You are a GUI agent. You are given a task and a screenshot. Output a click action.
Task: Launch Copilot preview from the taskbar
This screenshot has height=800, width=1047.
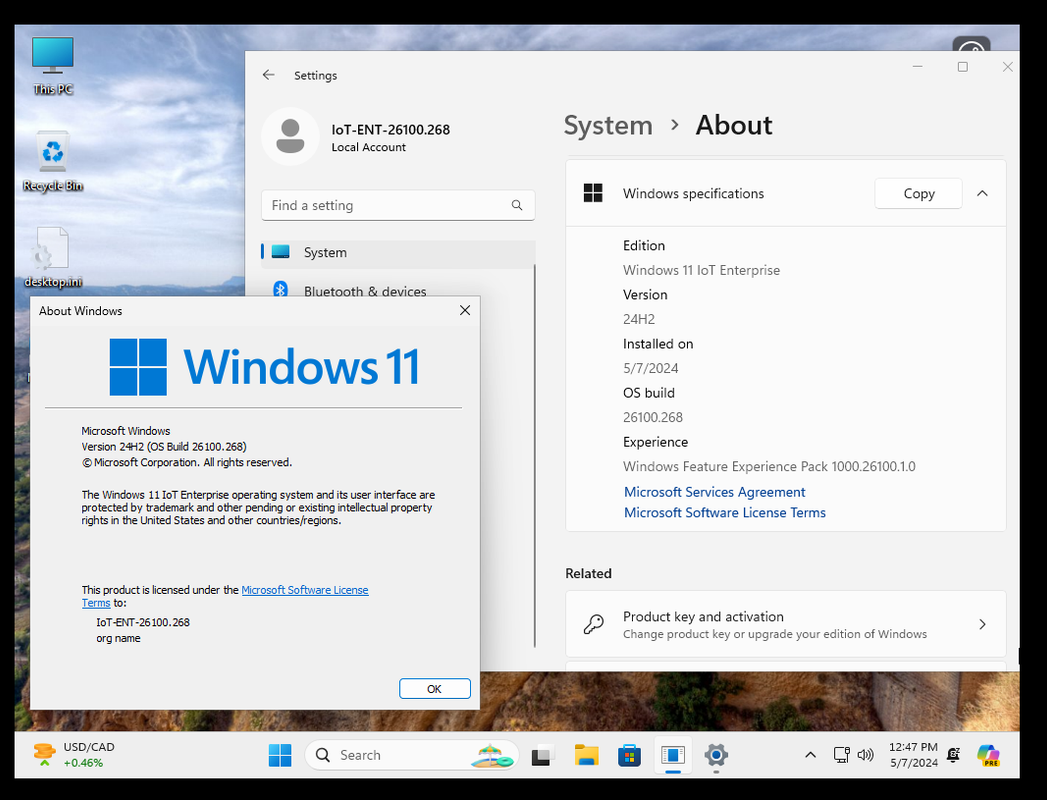(988, 755)
